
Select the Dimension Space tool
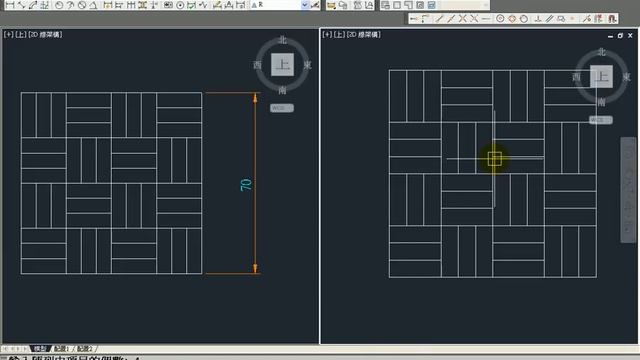142,5
